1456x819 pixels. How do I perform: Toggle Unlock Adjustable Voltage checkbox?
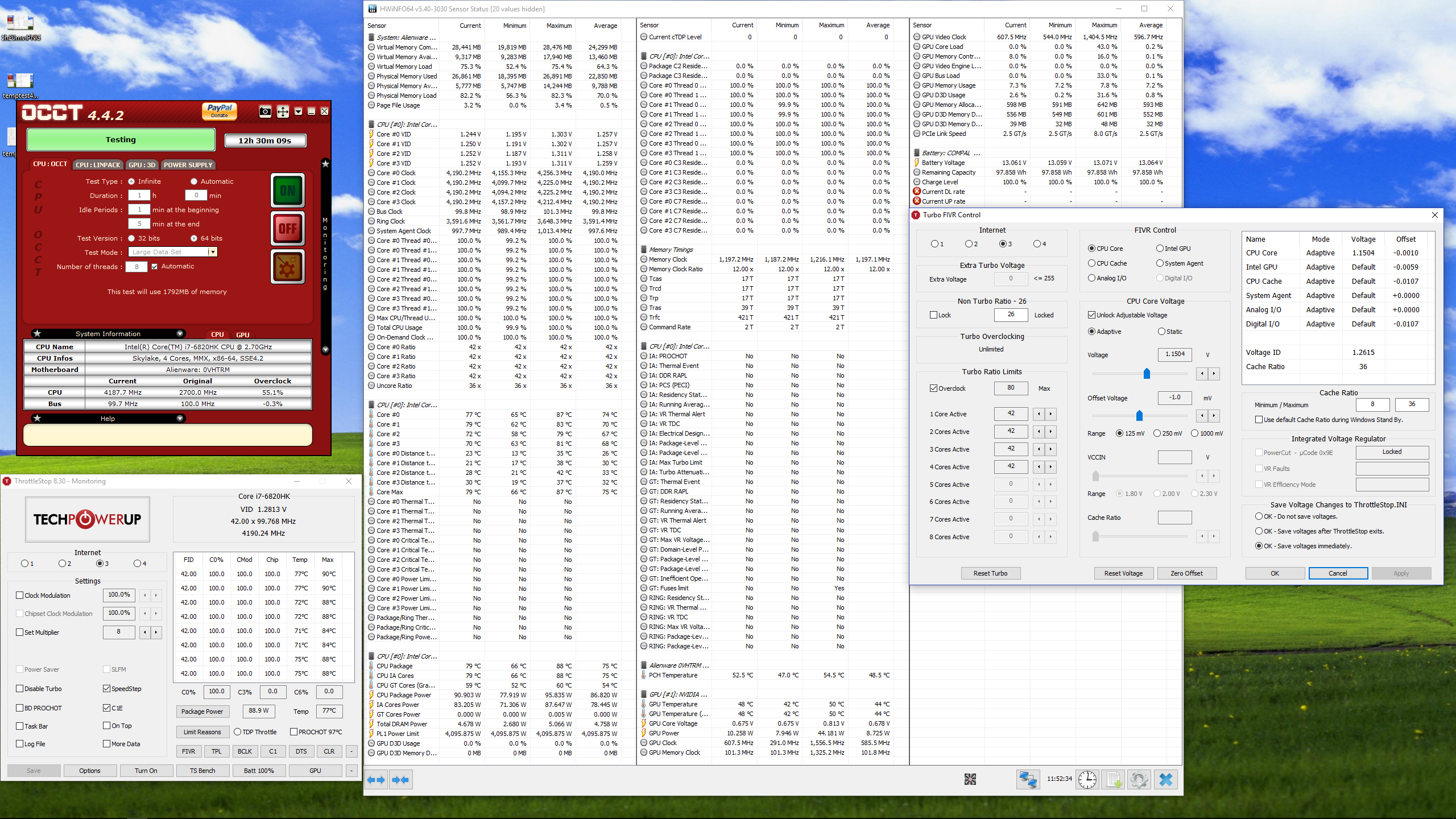tap(1091, 315)
